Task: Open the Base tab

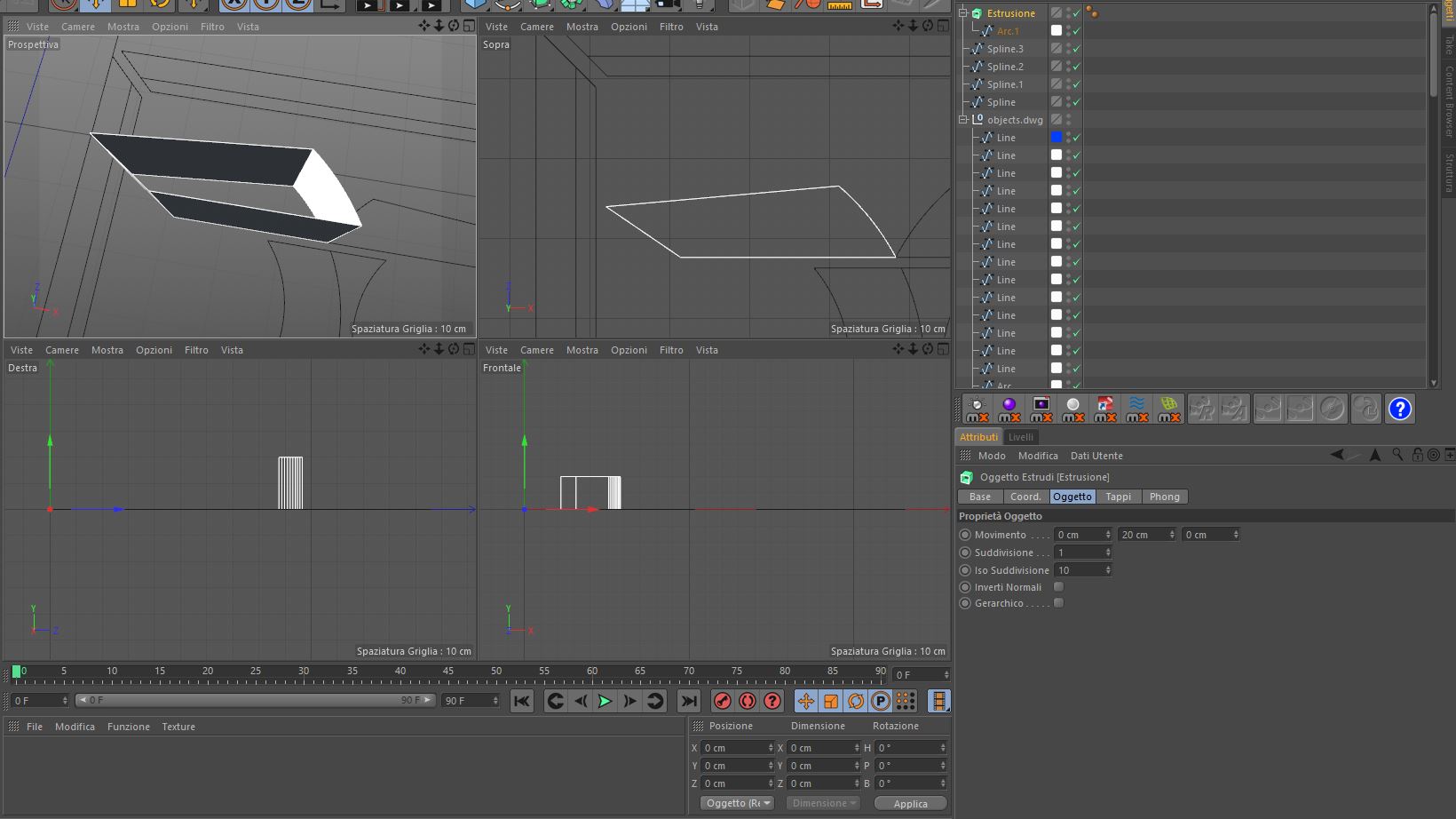Action: [x=980, y=497]
